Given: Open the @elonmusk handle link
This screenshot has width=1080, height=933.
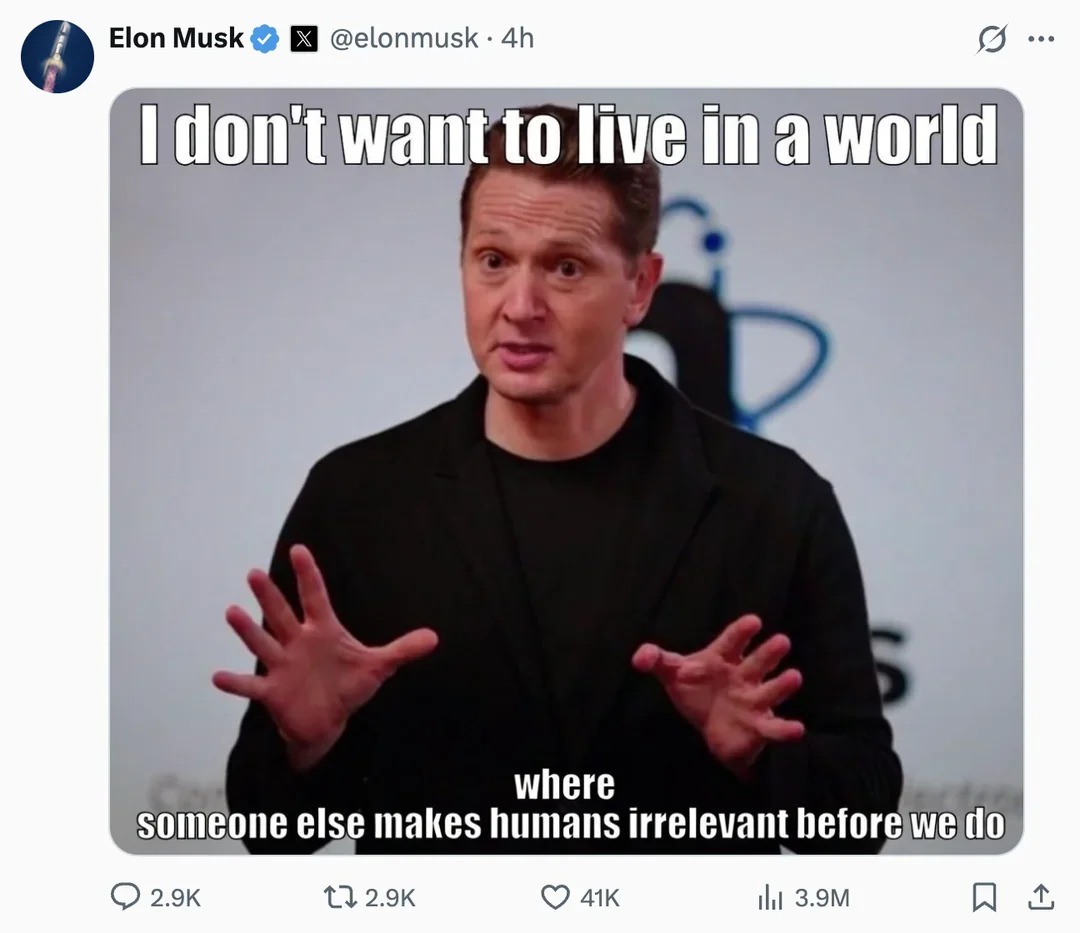Looking at the screenshot, I should 404,38.
